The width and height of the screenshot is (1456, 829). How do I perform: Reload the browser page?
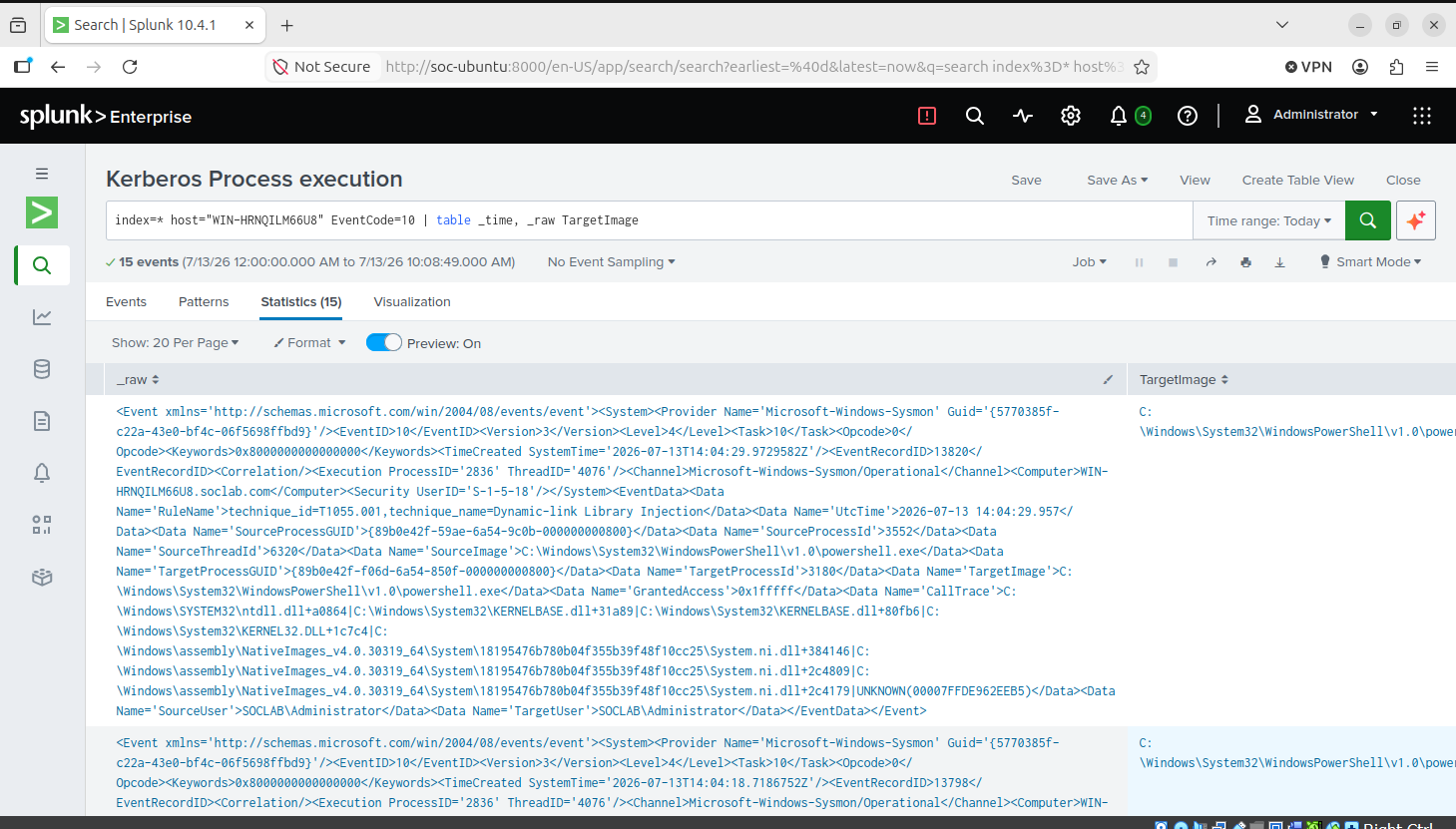(x=130, y=67)
